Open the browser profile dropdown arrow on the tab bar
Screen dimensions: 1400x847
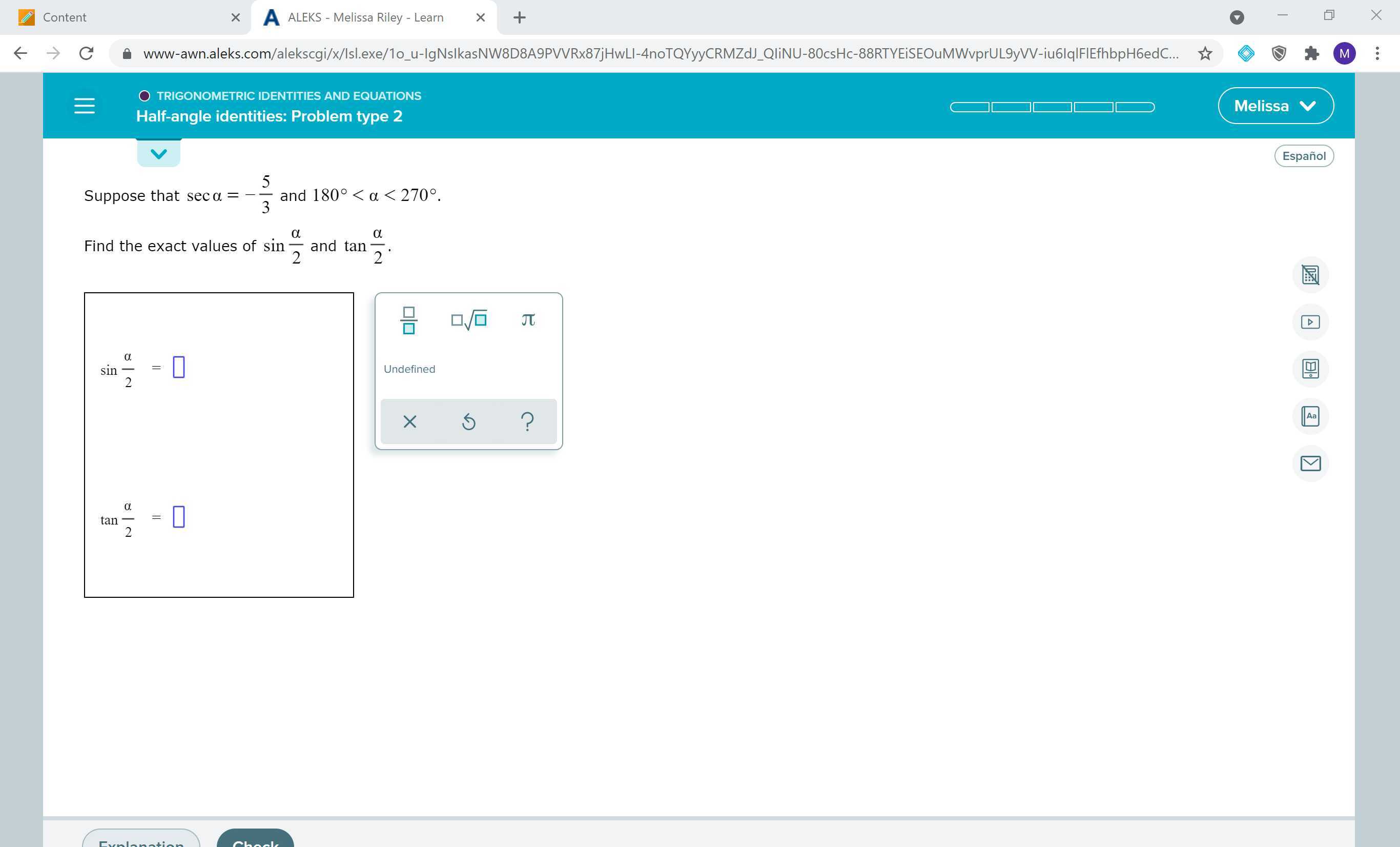click(x=1237, y=17)
